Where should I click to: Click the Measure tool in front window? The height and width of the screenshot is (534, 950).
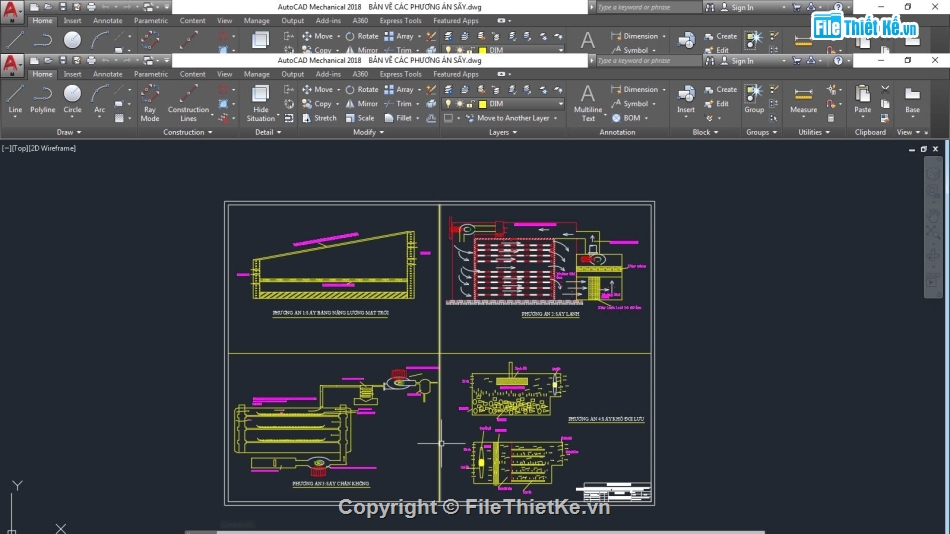(x=803, y=99)
